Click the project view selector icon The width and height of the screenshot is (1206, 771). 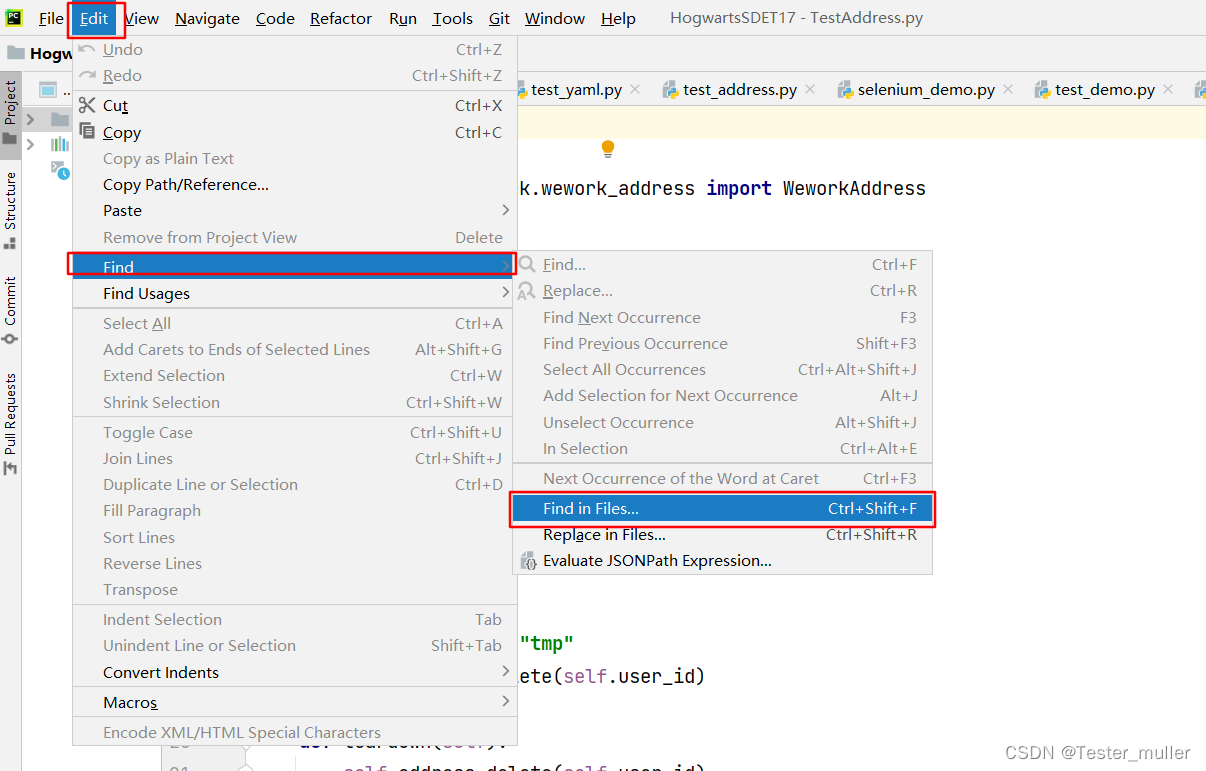(x=47, y=90)
